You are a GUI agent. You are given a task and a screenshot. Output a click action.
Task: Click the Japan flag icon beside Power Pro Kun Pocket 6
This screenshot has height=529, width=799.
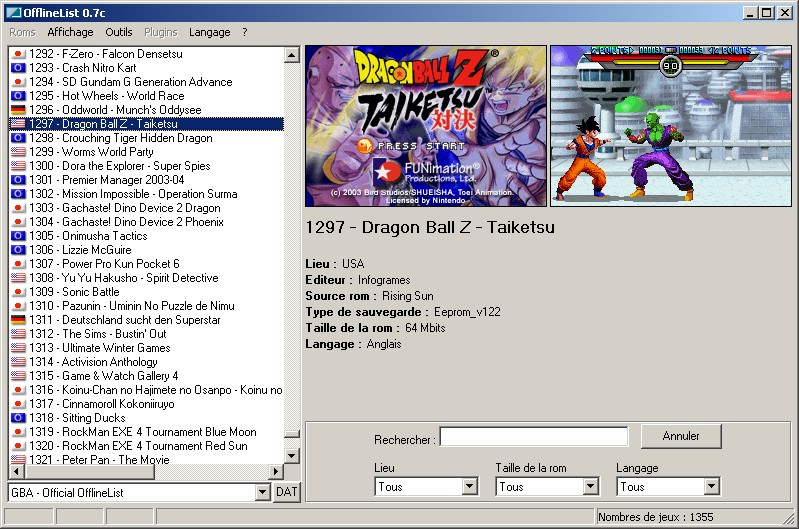pyautogui.click(x=18, y=264)
